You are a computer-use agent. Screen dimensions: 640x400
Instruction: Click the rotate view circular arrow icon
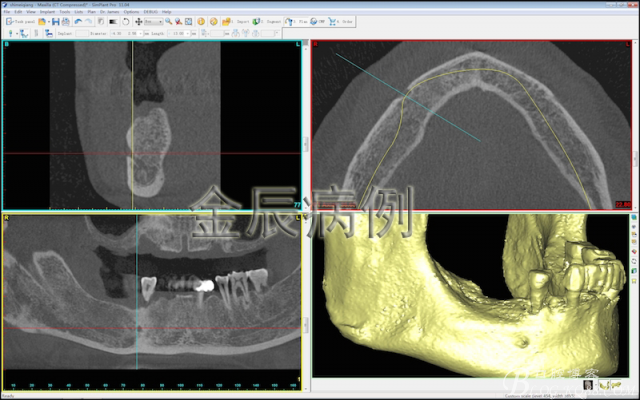[126, 22]
